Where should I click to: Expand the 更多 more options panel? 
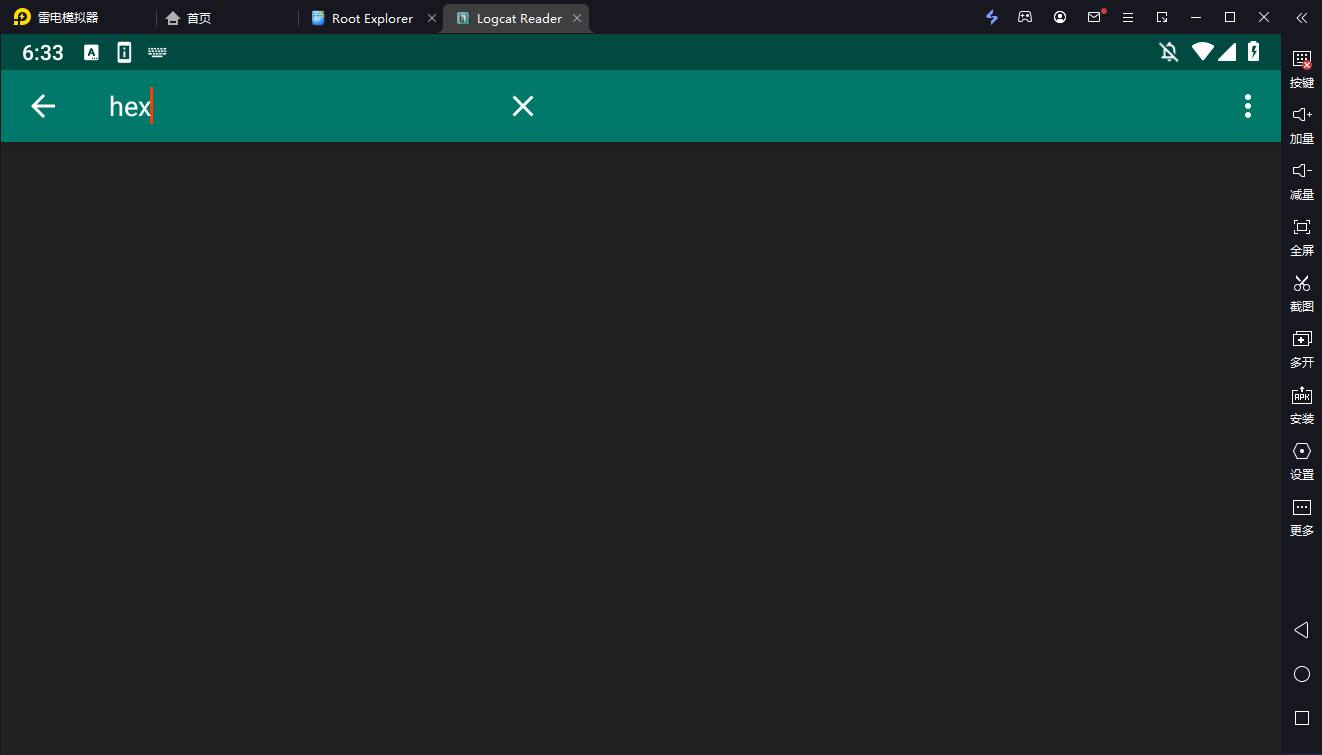[1301, 518]
